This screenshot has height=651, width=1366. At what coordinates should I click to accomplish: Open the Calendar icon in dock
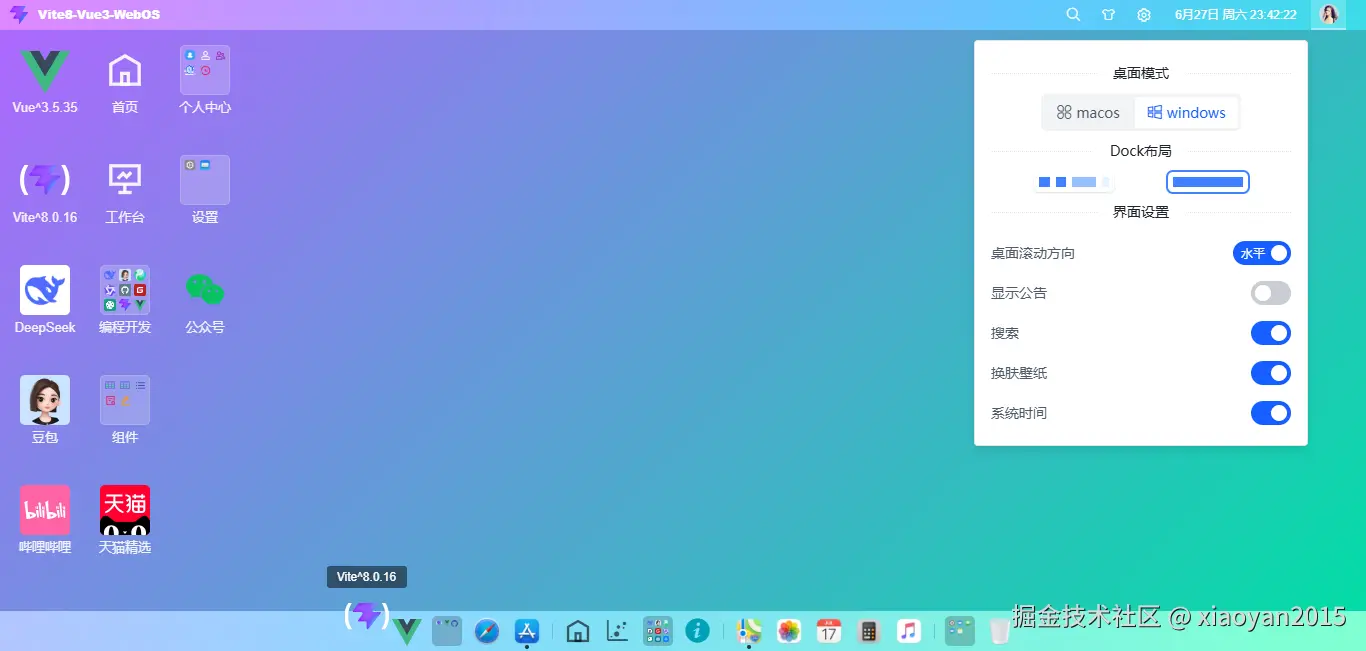(x=829, y=631)
